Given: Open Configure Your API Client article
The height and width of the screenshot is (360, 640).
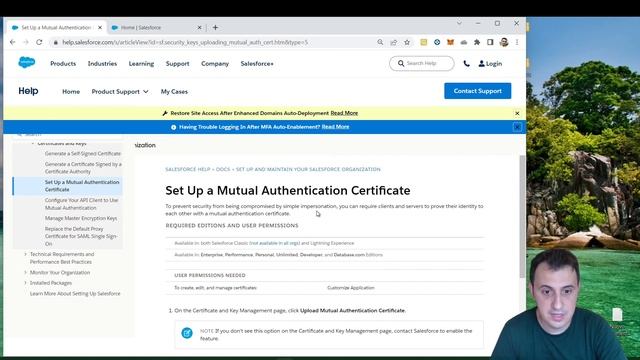Looking at the screenshot, I should [x=82, y=204].
